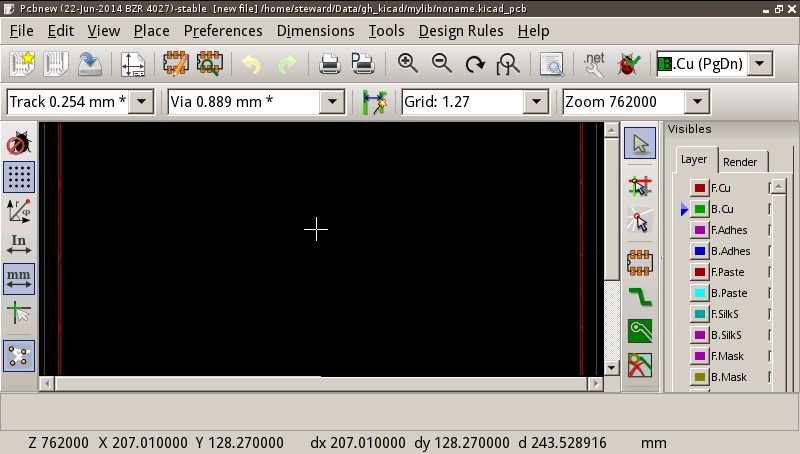This screenshot has height=454, width=800.
Task: Click the Open existing board icon
Action: click(x=56, y=64)
